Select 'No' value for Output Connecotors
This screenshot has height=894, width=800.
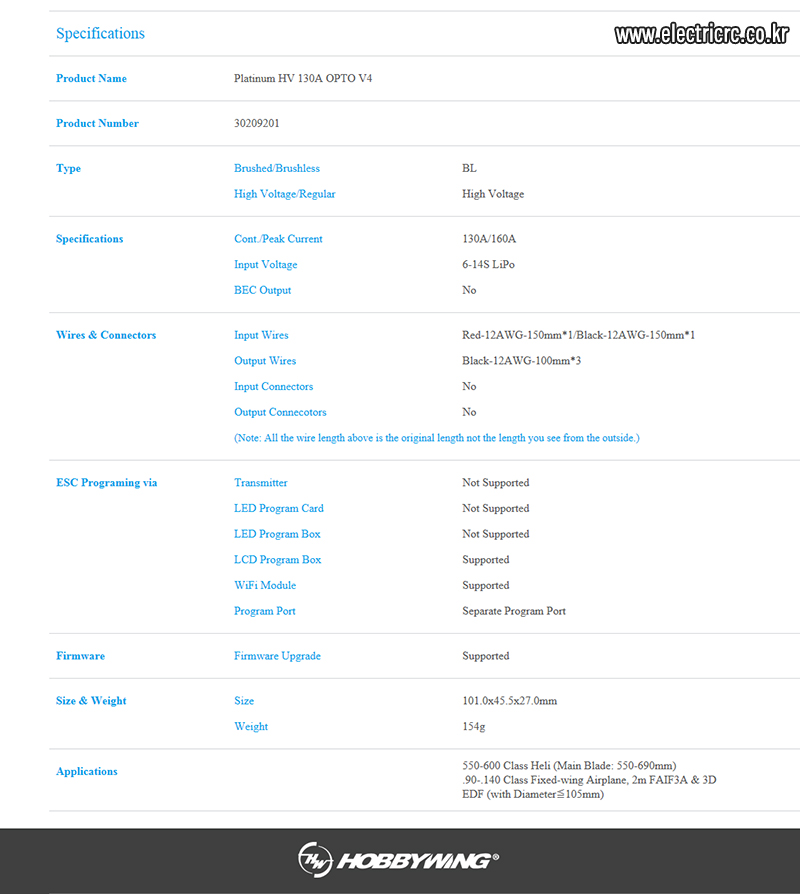coord(469,412)
